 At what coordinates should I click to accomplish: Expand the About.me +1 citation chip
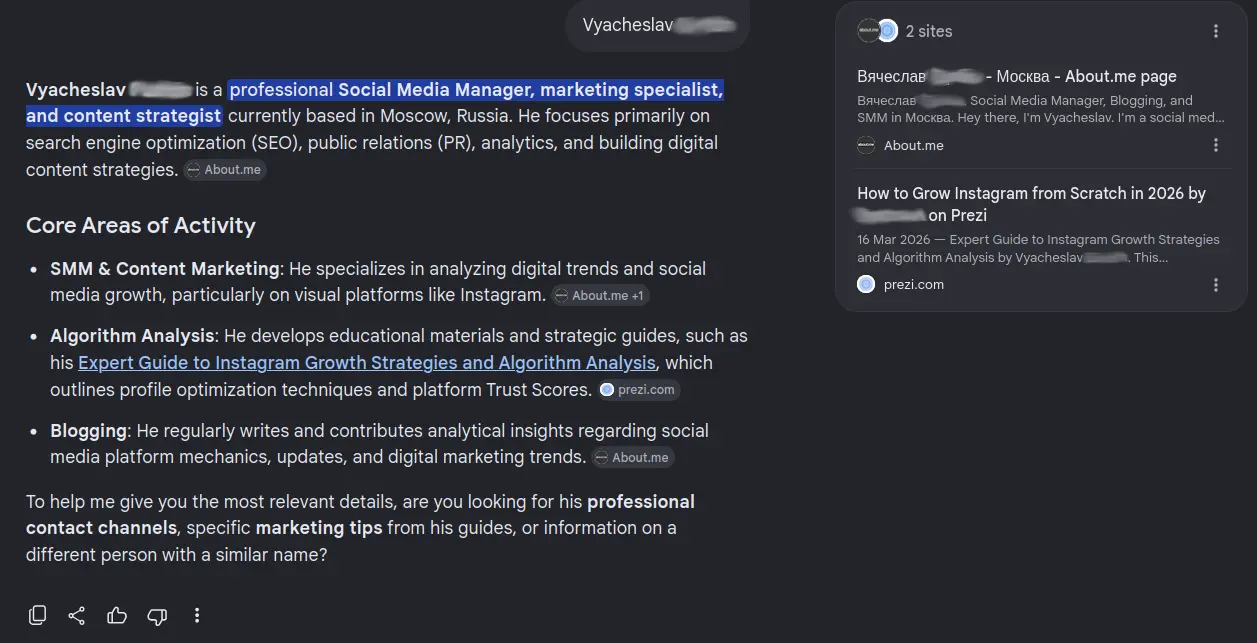(x=601, y=296)
